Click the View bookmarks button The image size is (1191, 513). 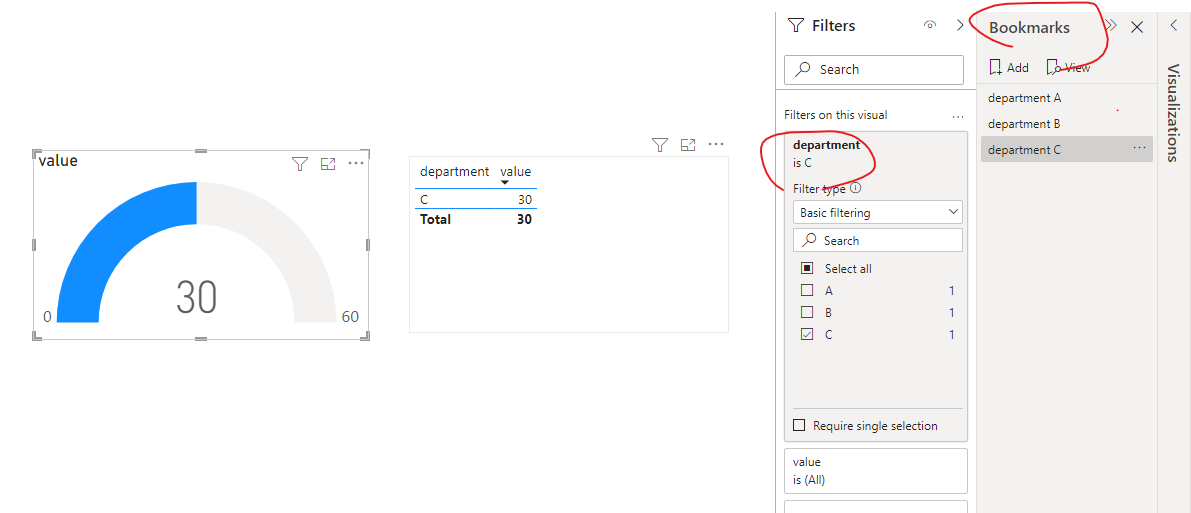(1069, 68)
